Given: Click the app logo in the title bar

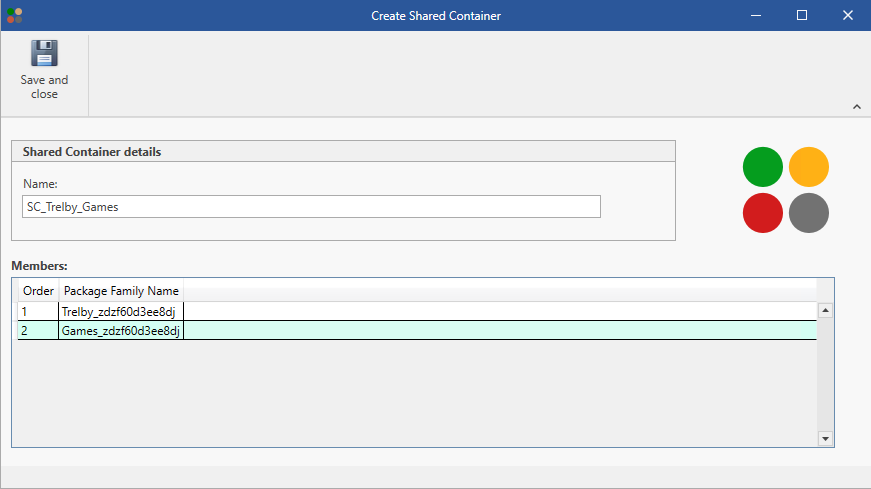Looking at the screenshot, I should pos(14,15).
